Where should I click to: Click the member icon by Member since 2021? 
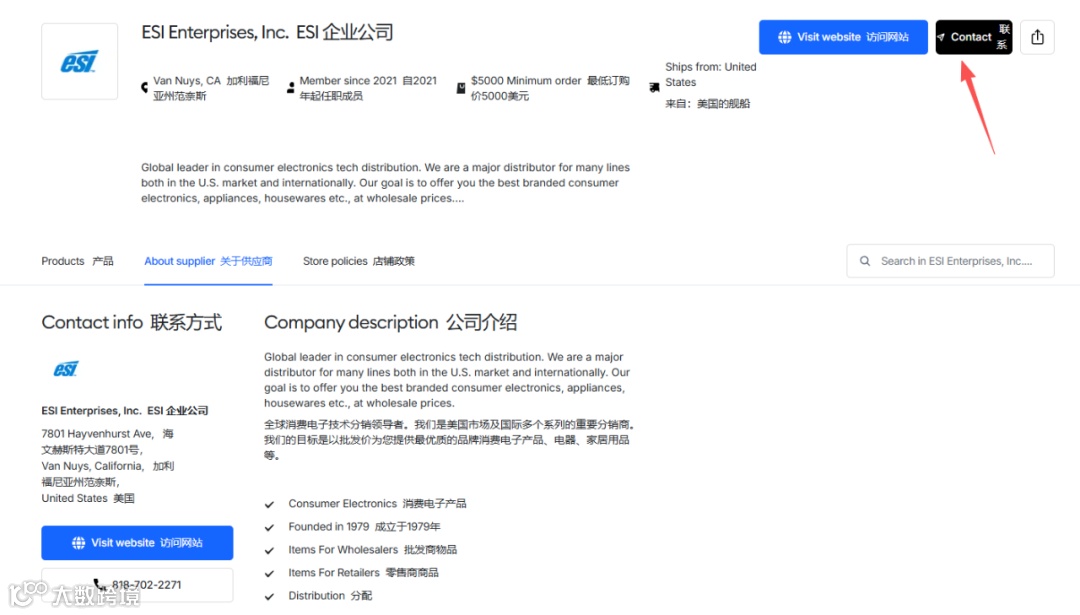(291, 87)
